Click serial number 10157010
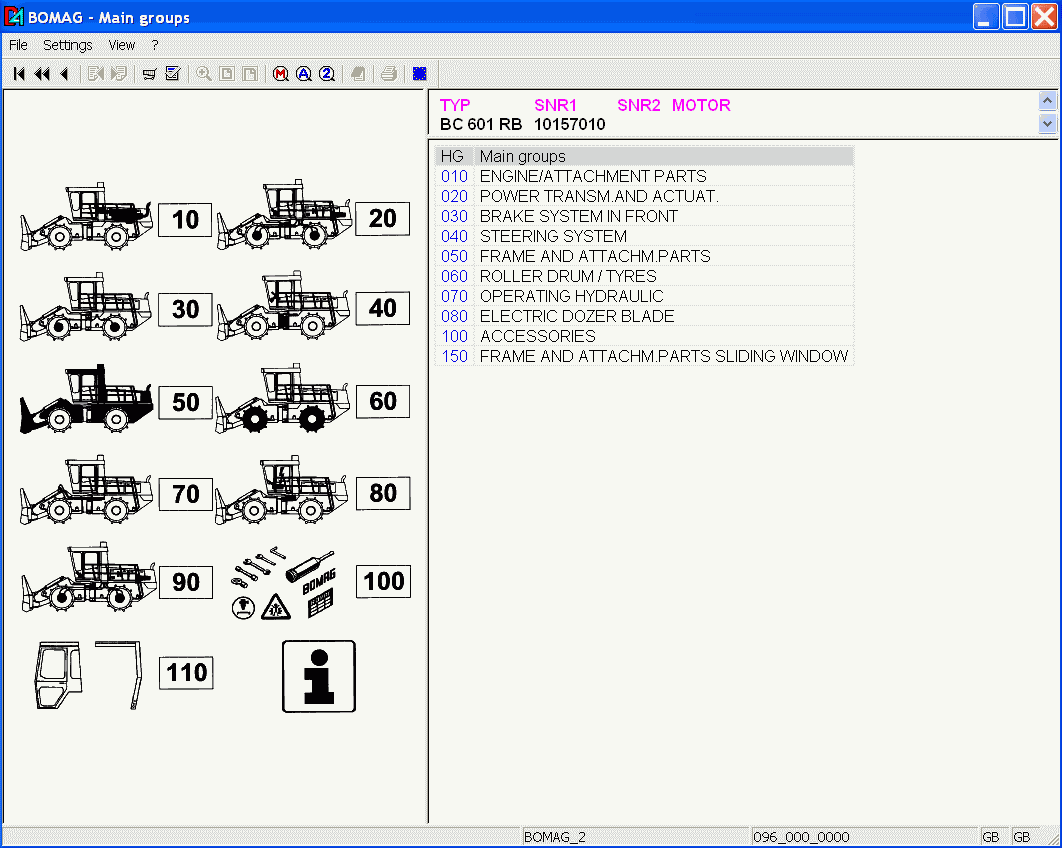Viewport: 1062px width, 848px height. coord(570,125)
